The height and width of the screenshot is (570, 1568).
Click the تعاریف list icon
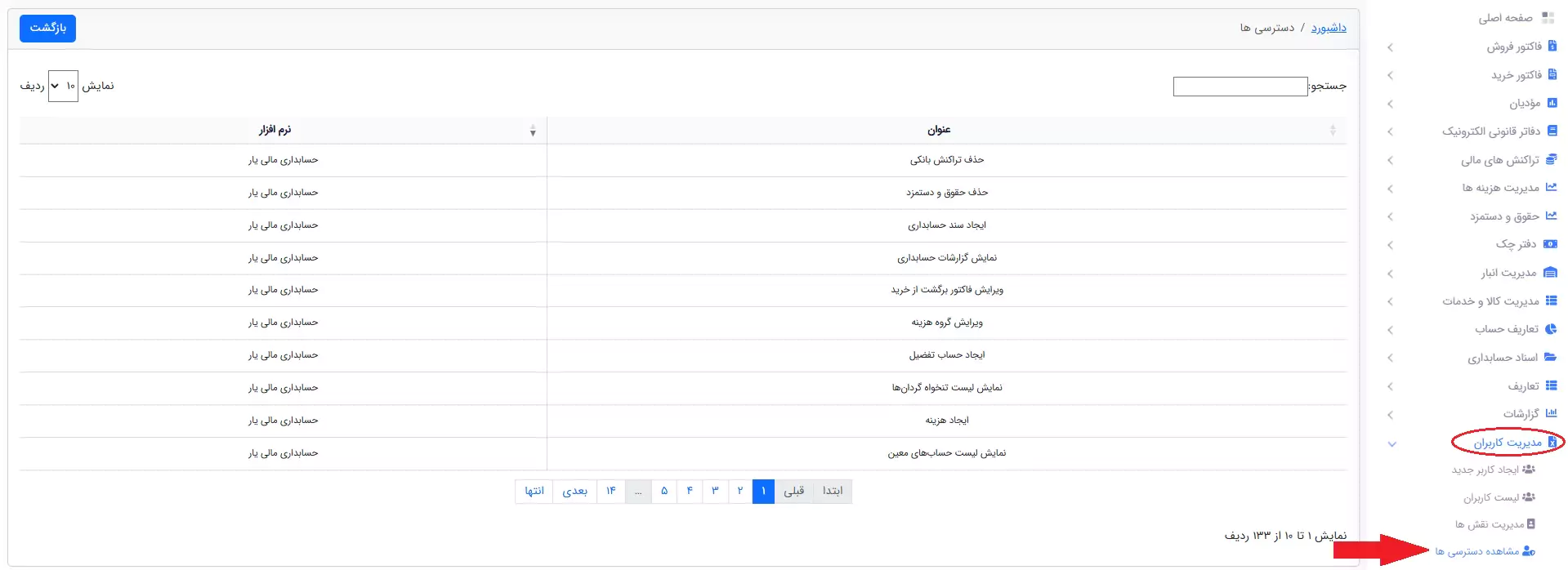(1552, 385)
